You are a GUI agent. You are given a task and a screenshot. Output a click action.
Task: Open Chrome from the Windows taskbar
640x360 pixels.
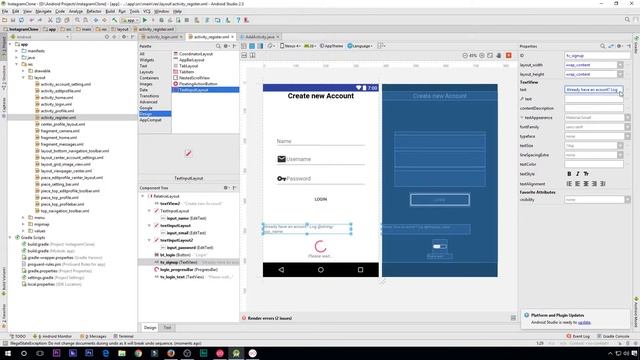coord(138,353)
